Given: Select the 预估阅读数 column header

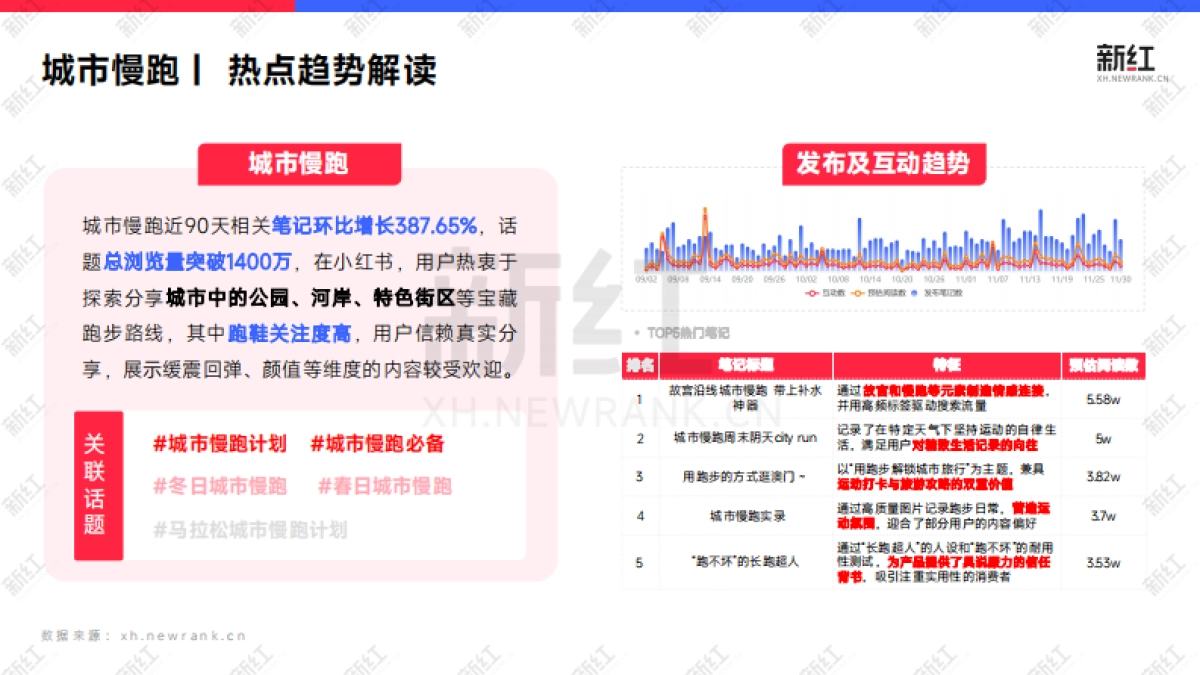Looking at the screenshot, I should (x=1104, y=364).
